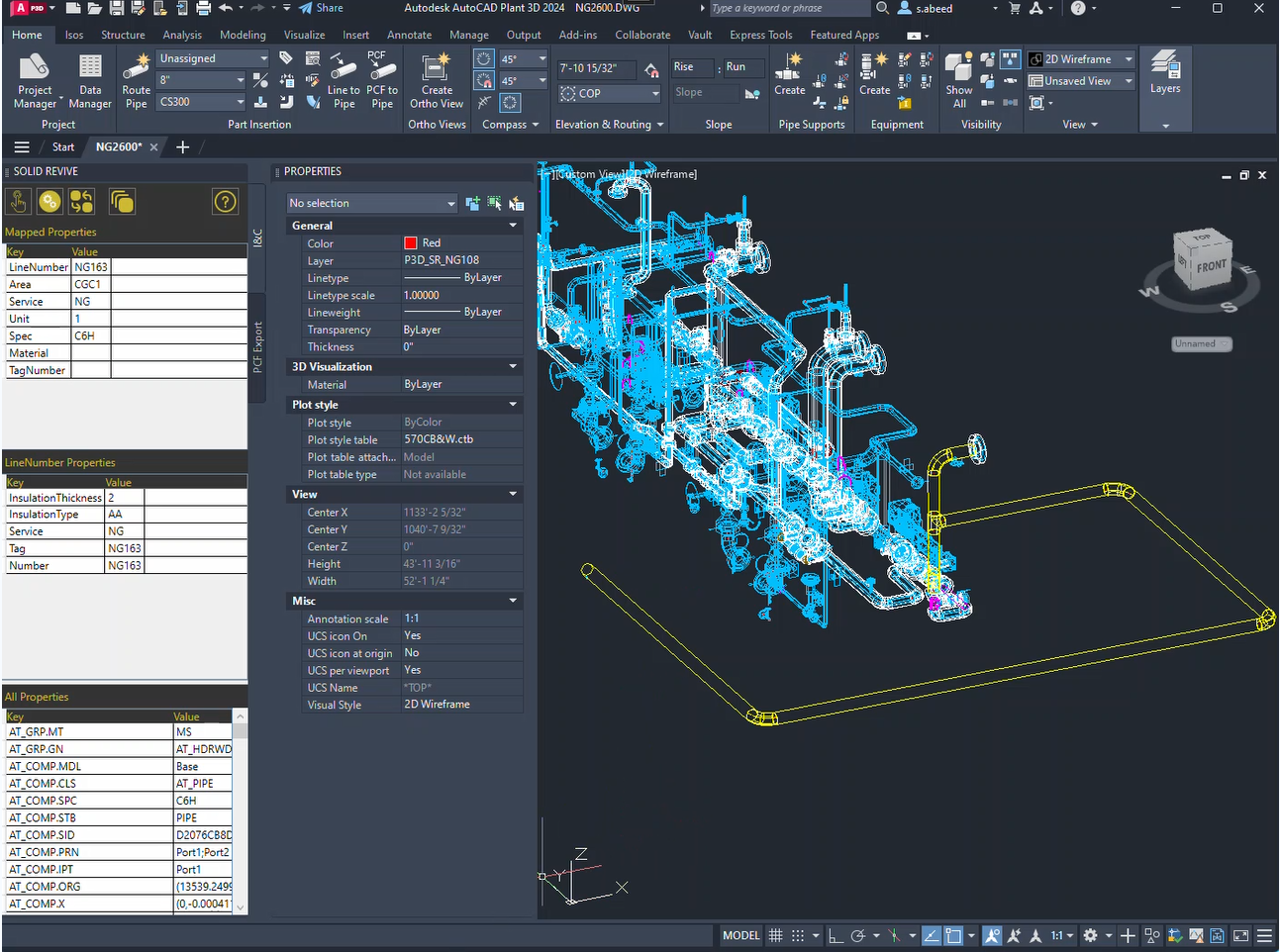Open the Annotate ribbon tab
This screenshot has height=952, width=1280.
409,35
